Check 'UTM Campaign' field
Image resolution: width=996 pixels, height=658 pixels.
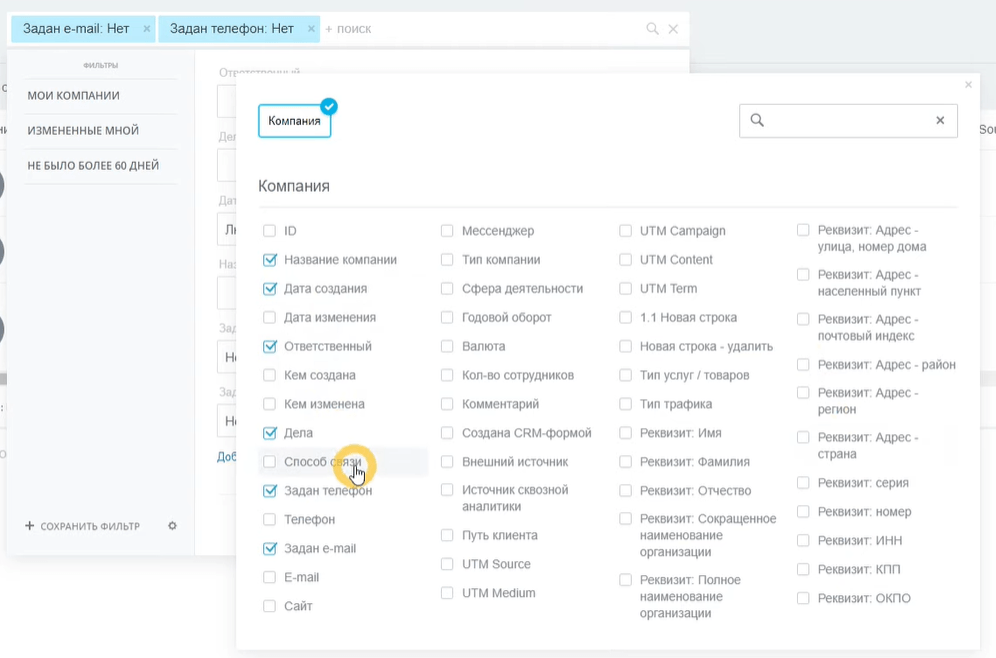pos(626,231)
